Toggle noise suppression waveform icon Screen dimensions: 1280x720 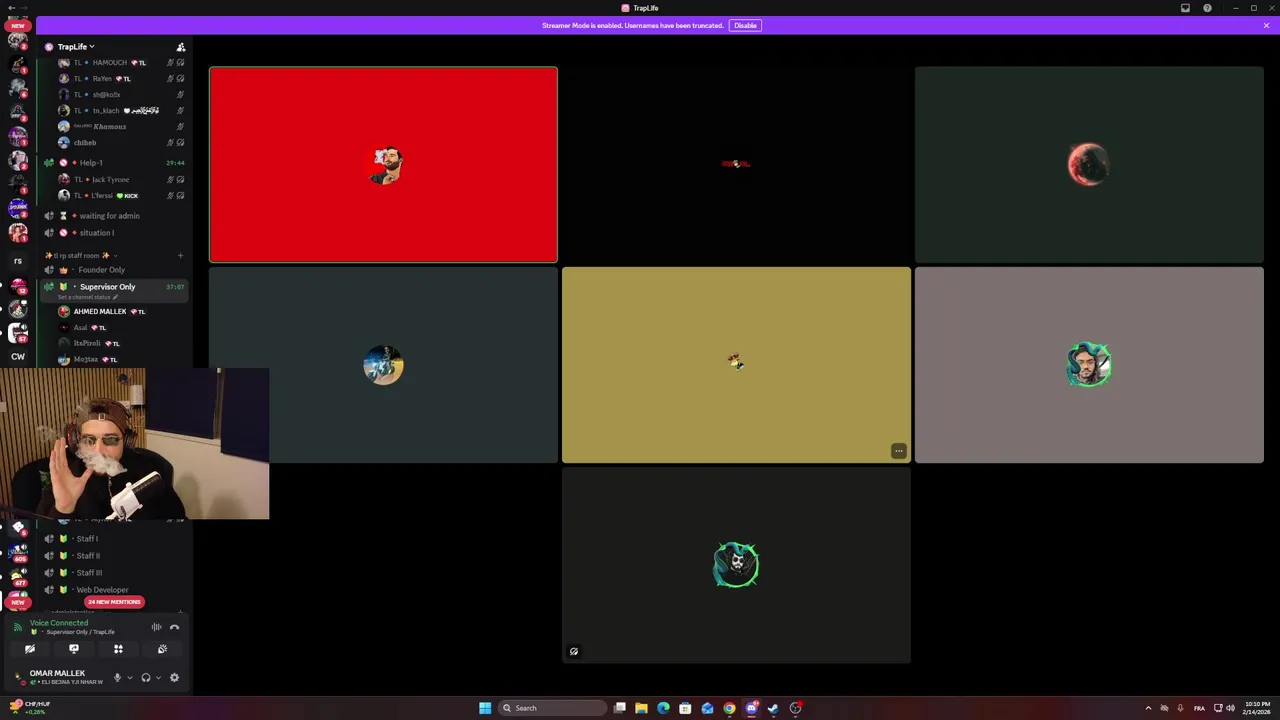coord(156,628)
